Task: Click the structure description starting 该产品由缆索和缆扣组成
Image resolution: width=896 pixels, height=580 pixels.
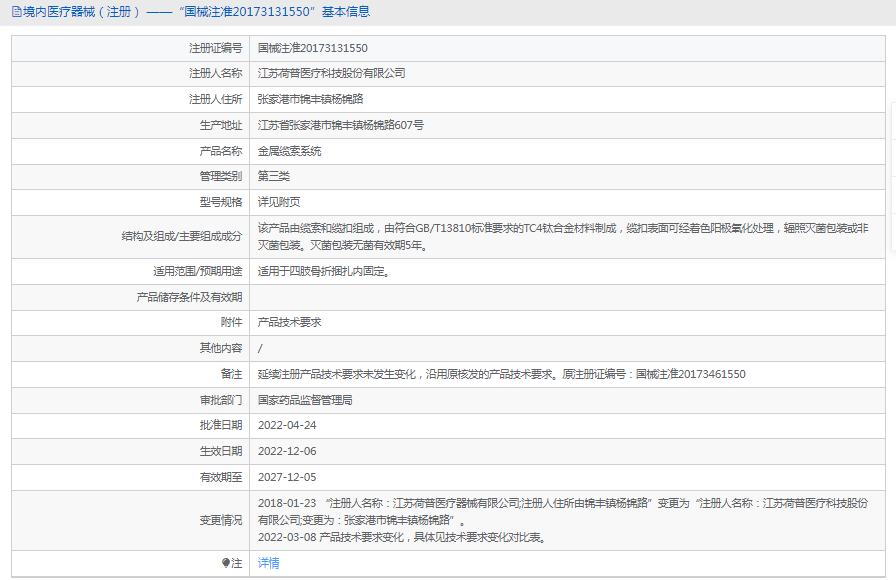Action: pos(563,237)
